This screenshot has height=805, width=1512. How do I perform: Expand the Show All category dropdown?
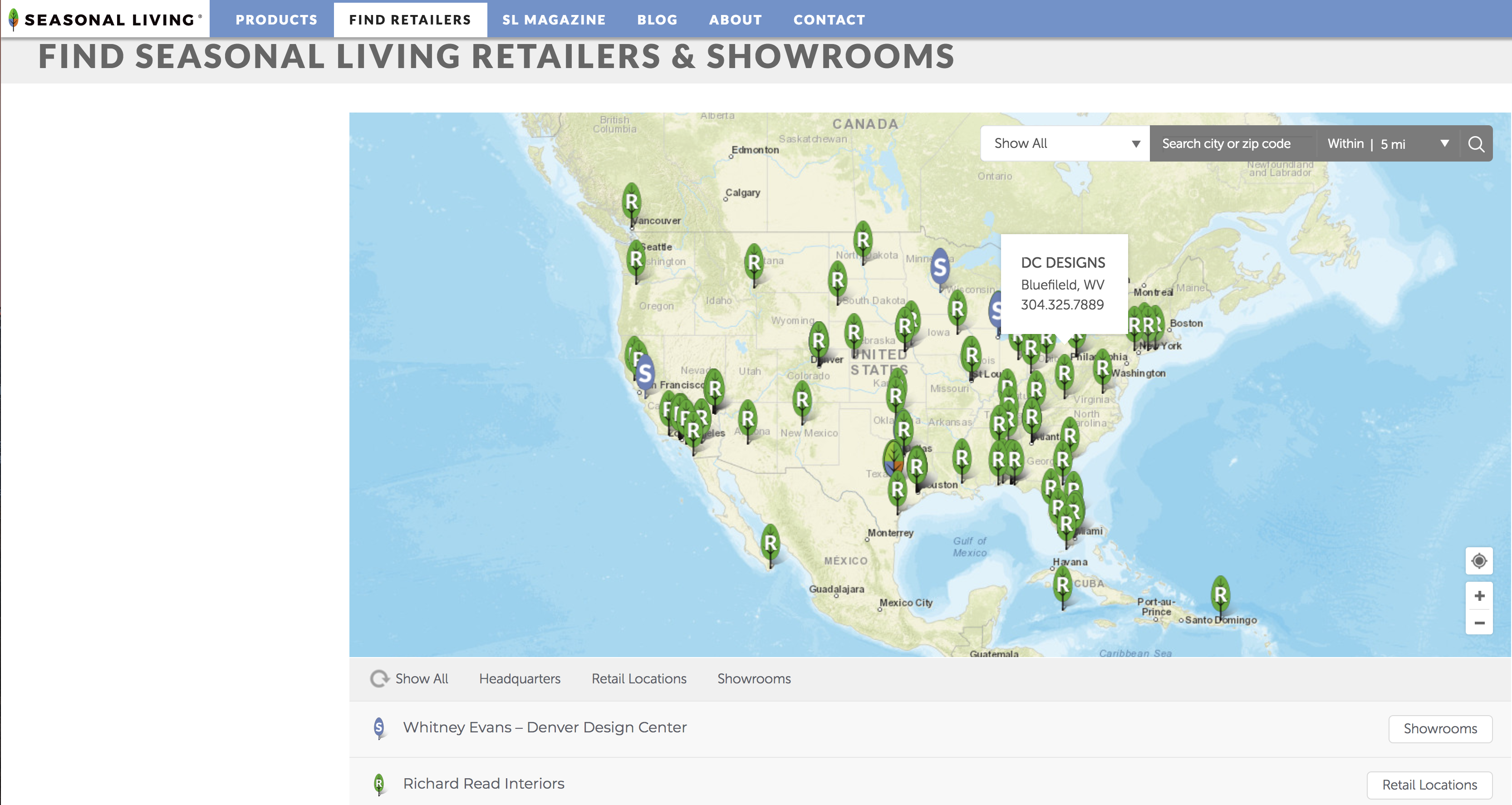1065,143
